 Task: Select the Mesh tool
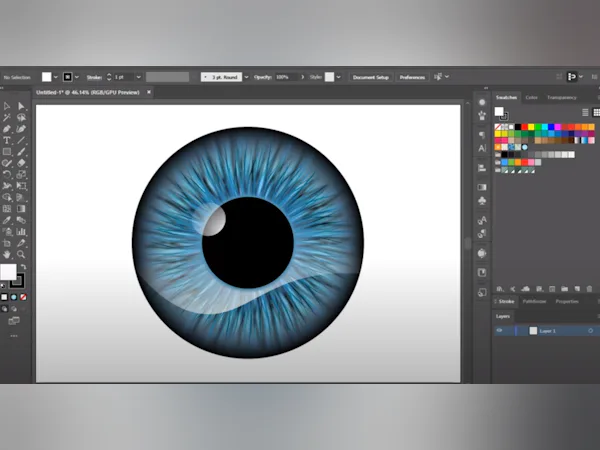(x=7, y=209)
